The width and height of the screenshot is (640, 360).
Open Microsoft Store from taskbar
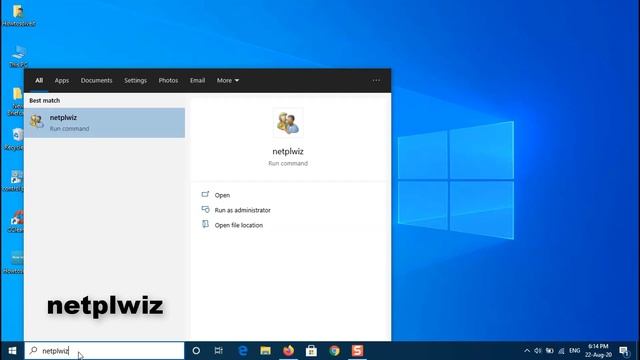pyautogui.click(x=311, y=351)
